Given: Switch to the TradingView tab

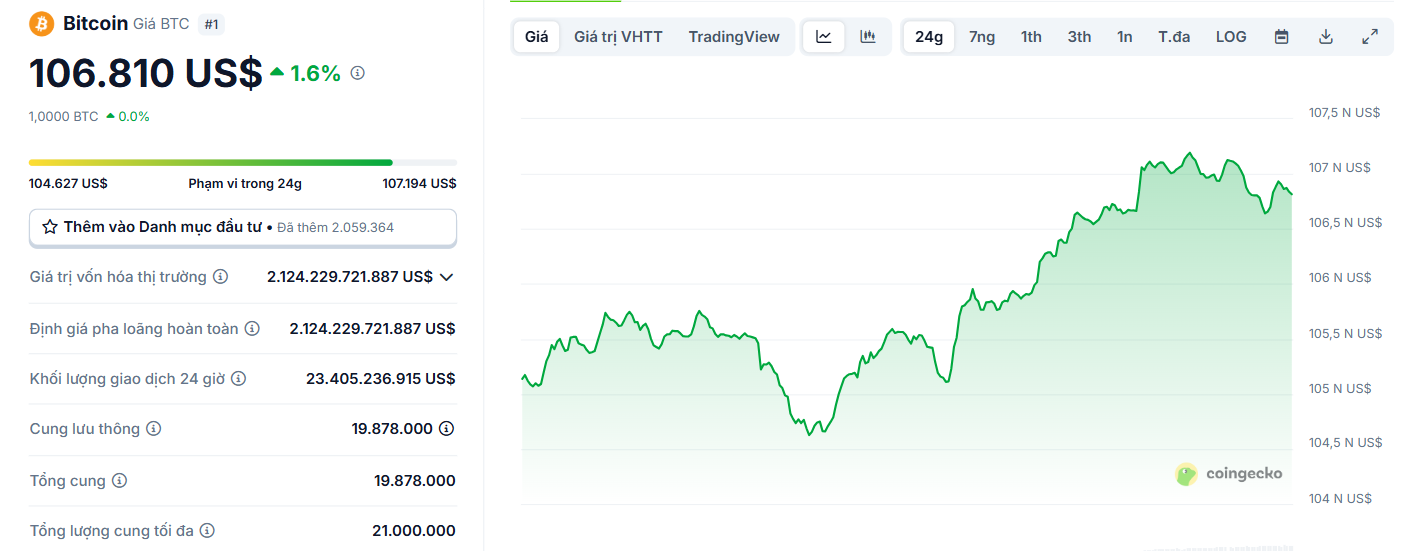Looking at the screenshot, I should coord(734,37).
